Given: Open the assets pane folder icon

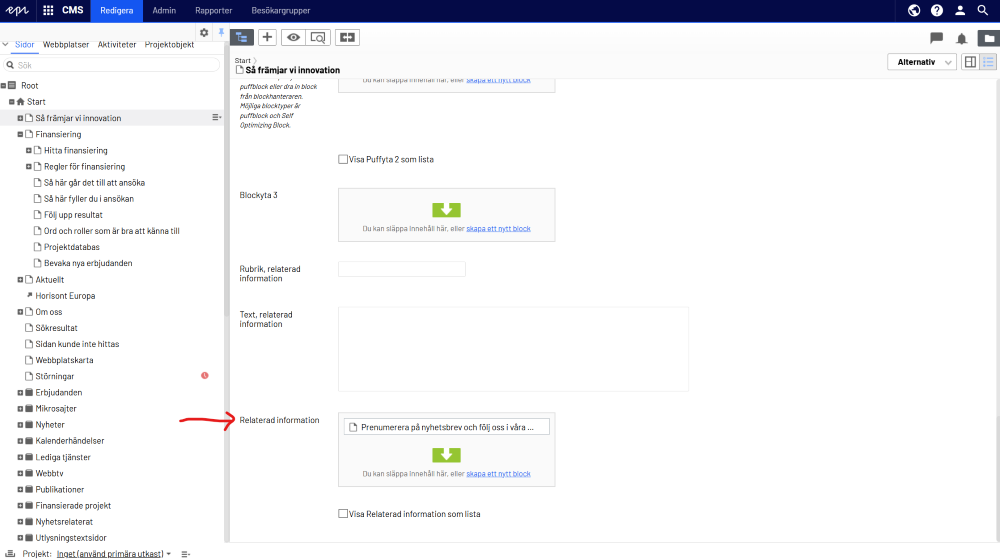Looking at the screenshot, I should pos(988,38).
